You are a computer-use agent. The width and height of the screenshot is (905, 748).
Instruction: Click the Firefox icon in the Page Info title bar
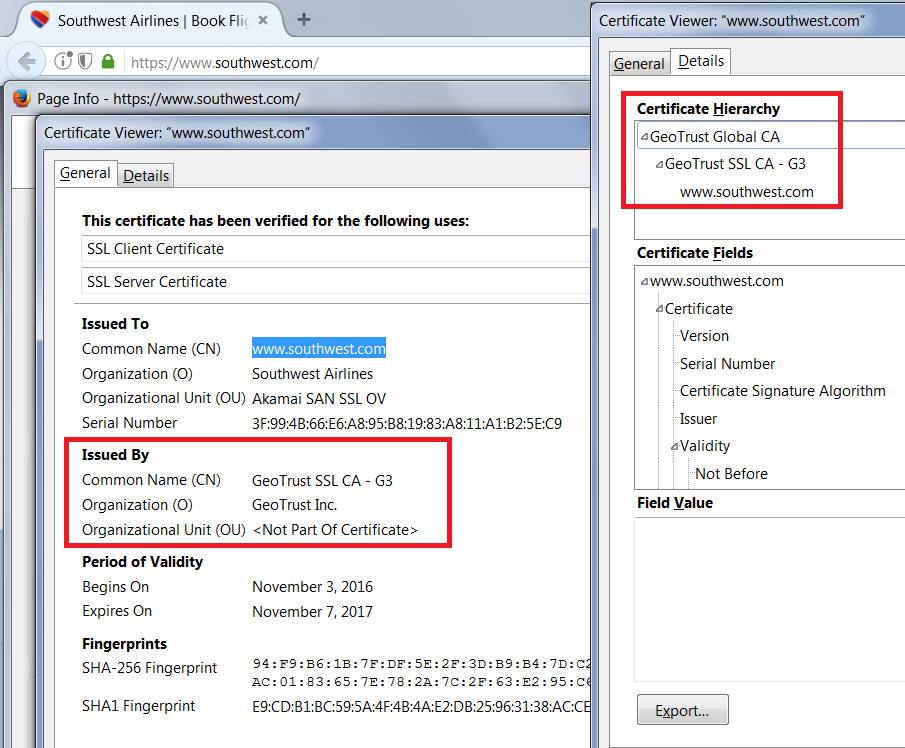tap(21, 98)
